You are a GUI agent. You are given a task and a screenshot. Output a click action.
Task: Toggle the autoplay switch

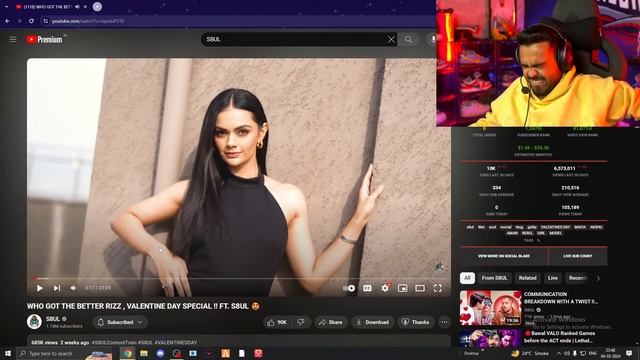(349, 288)
